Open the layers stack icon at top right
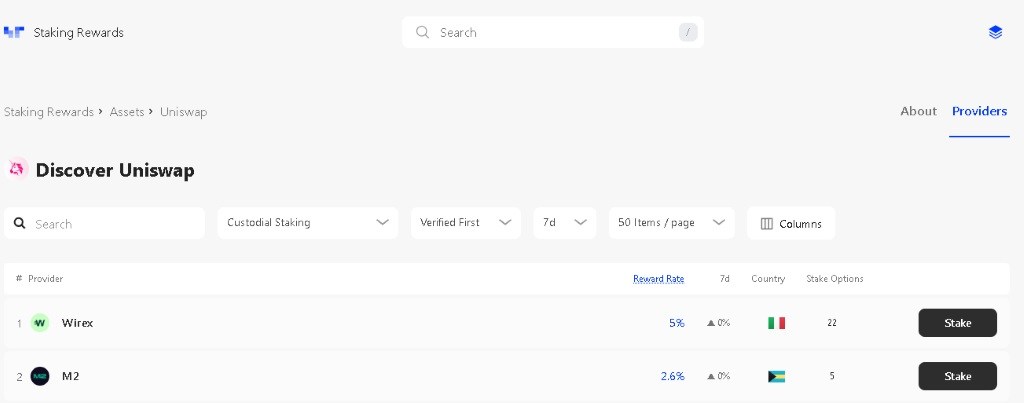 995,32
